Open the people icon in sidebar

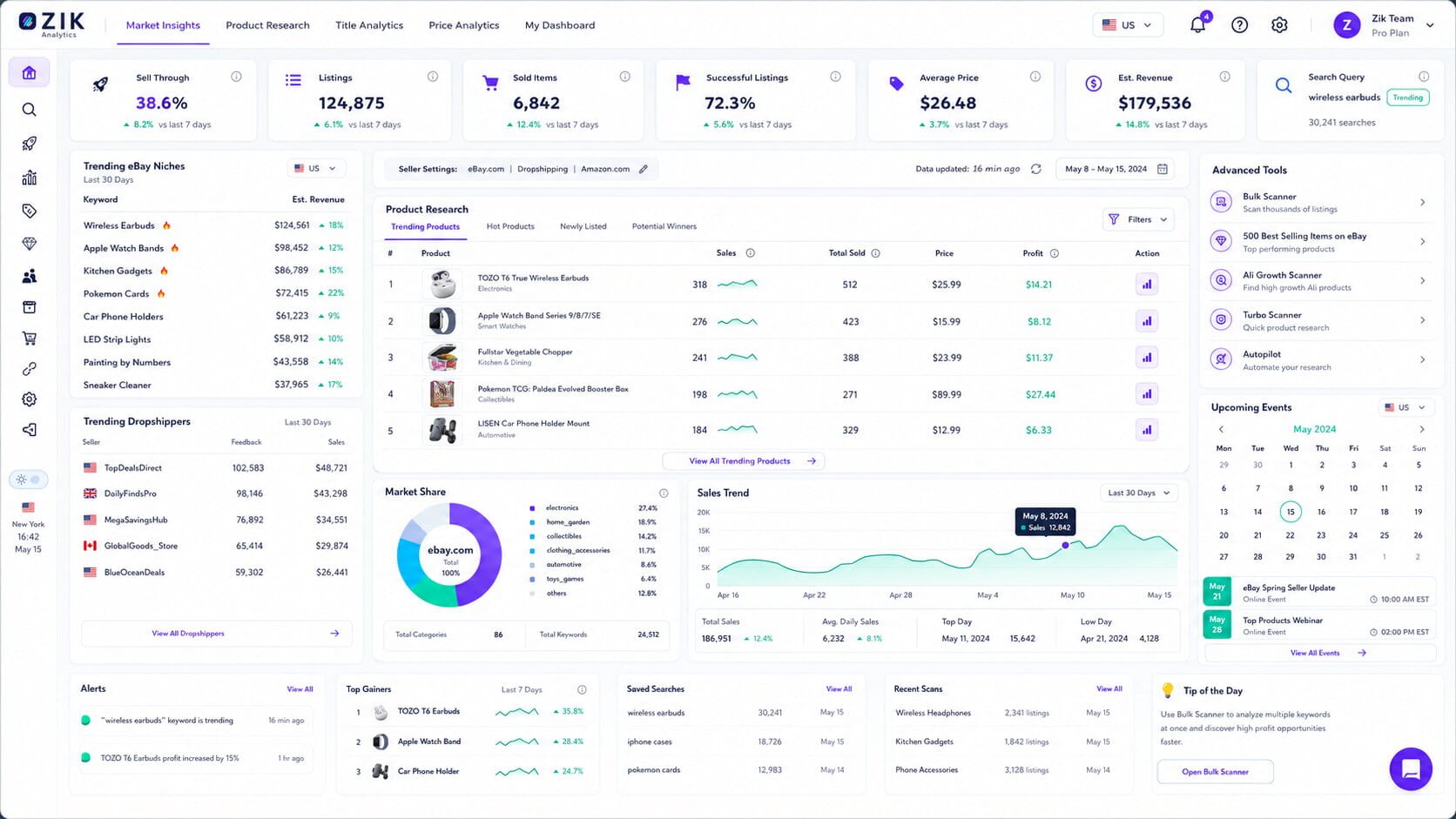point(29,276)
